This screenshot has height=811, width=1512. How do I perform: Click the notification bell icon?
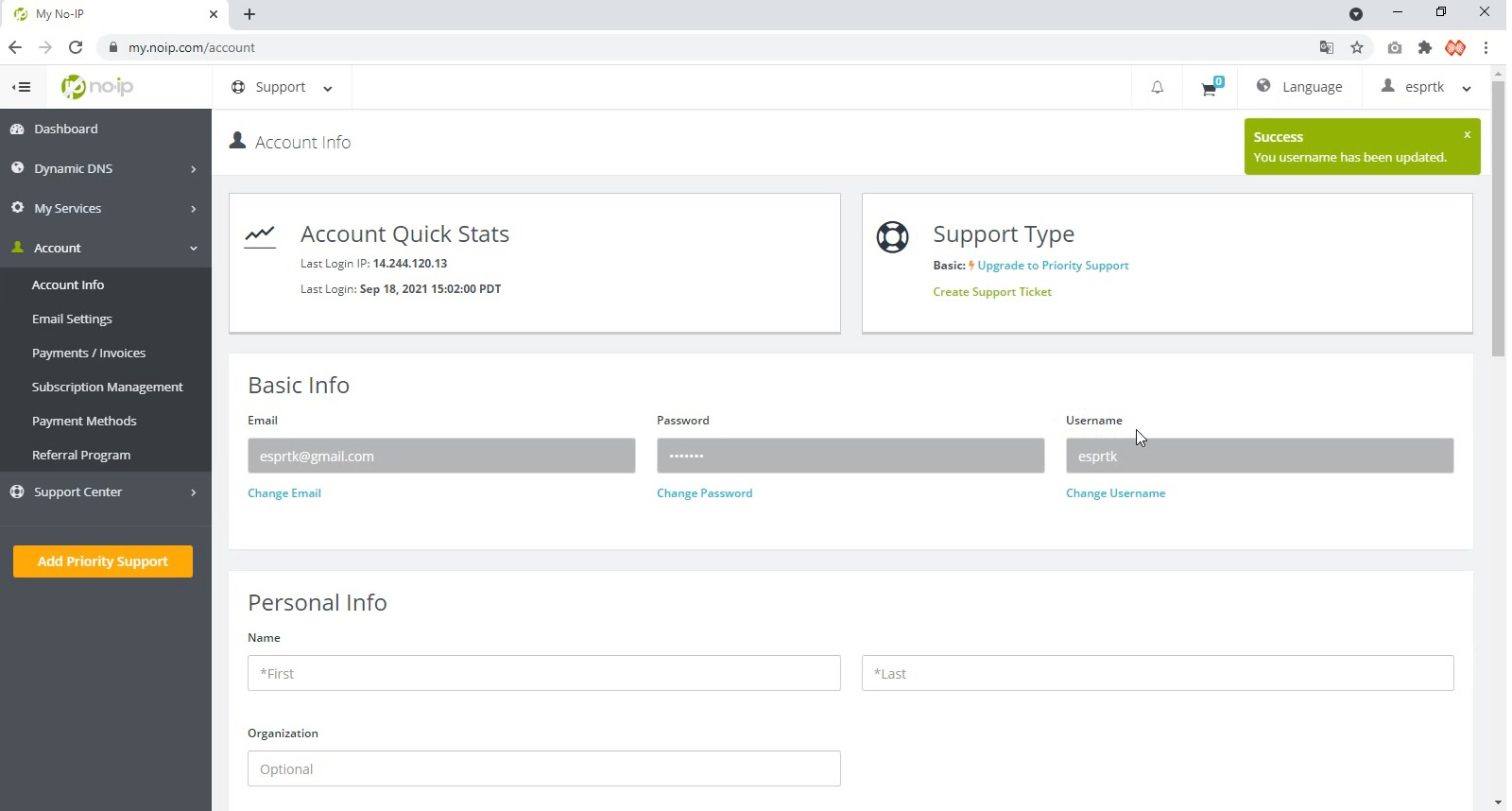click(x=1157, y=88)
